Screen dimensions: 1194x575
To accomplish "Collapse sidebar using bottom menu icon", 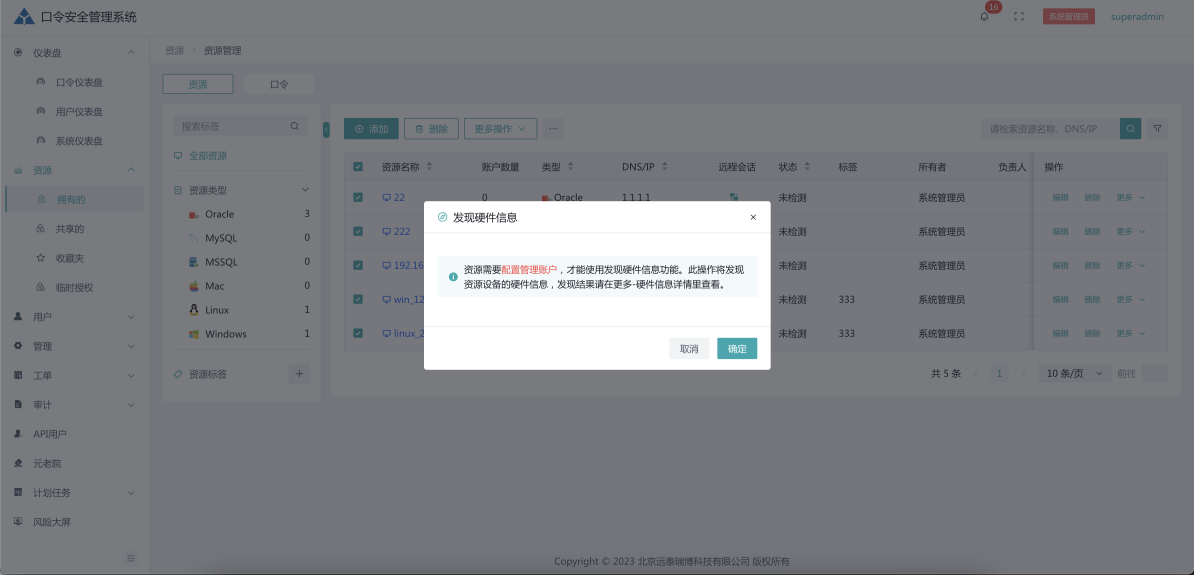I will (130, 557).
